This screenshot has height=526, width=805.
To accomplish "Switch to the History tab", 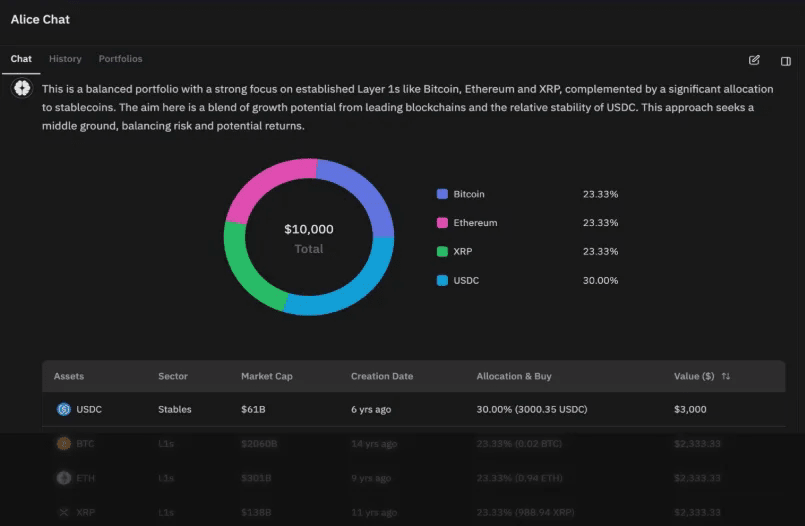I will click(65, 59).
